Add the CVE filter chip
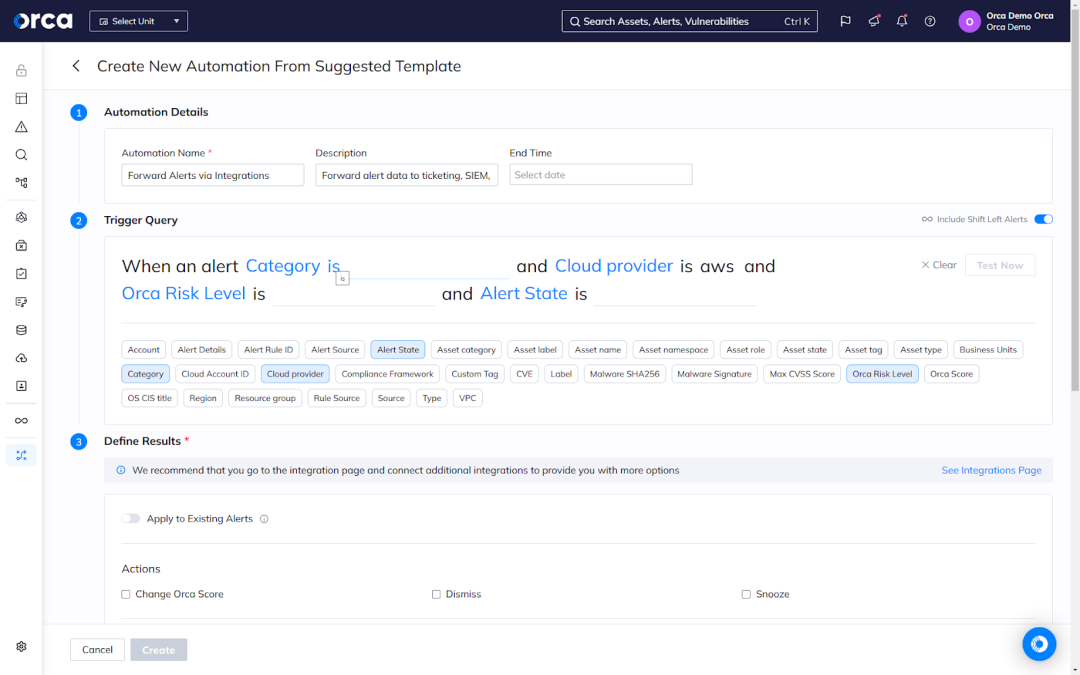This screenshot has width=1080, height=675. (524, 374)
